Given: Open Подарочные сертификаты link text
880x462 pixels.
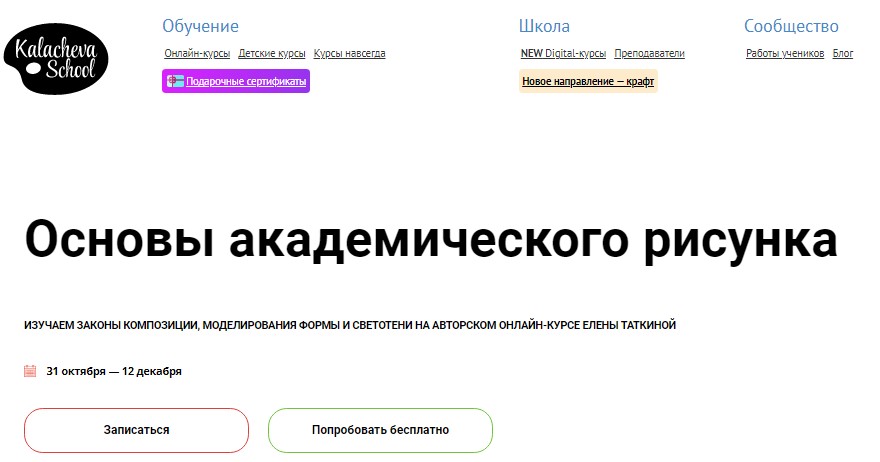Looking at the screenshot, I should tap(246, 82).
